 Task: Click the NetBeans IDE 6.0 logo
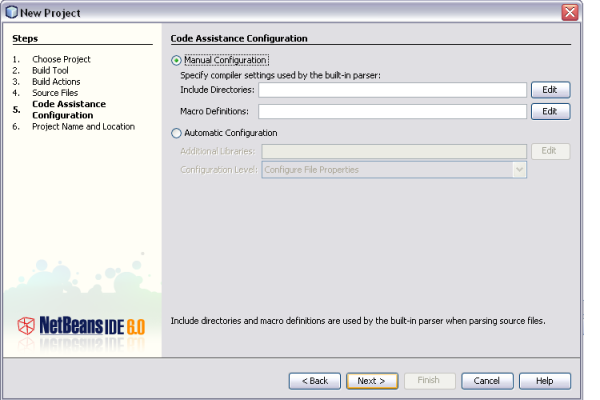tap(81, 326)
